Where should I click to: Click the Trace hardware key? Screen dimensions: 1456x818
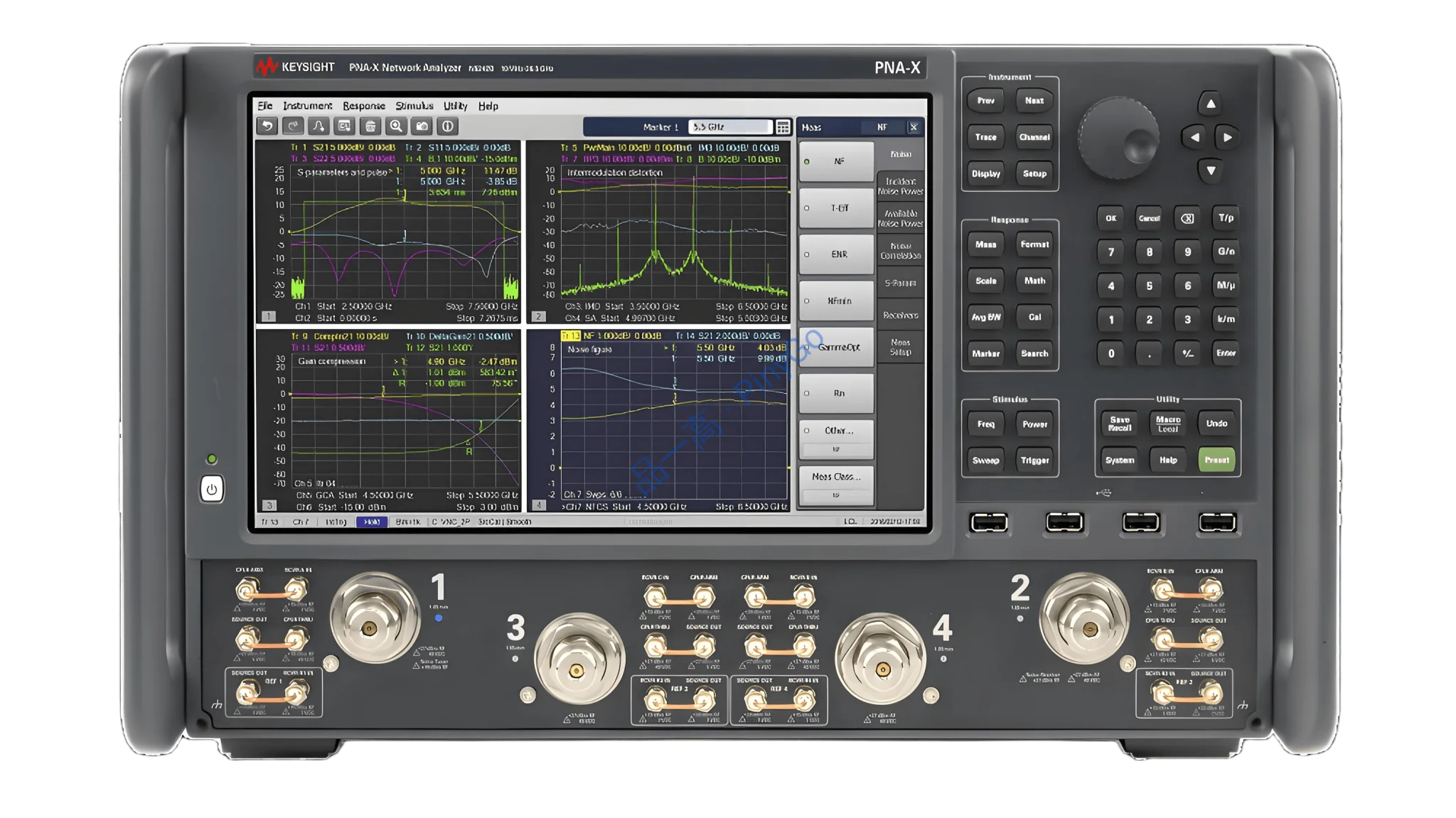click(x=986, y=137)
